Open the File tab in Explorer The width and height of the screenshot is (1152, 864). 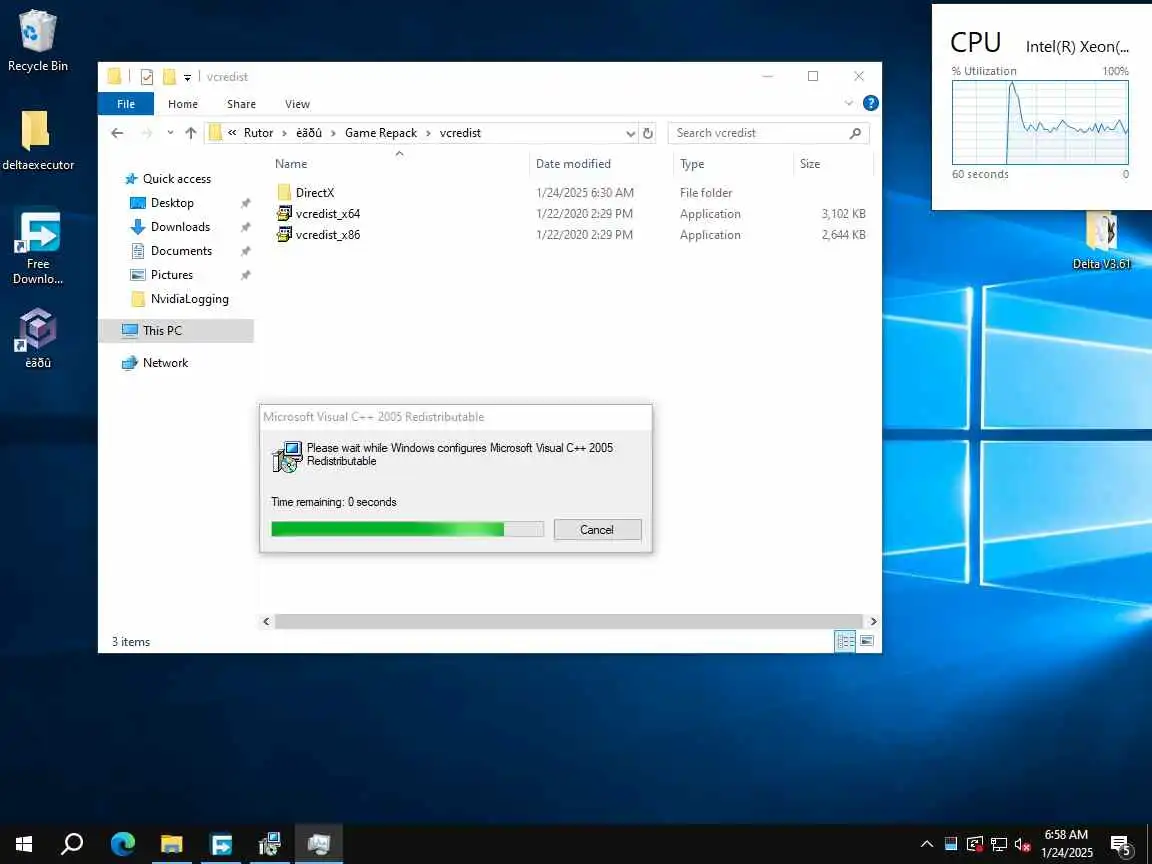point(126,104)
